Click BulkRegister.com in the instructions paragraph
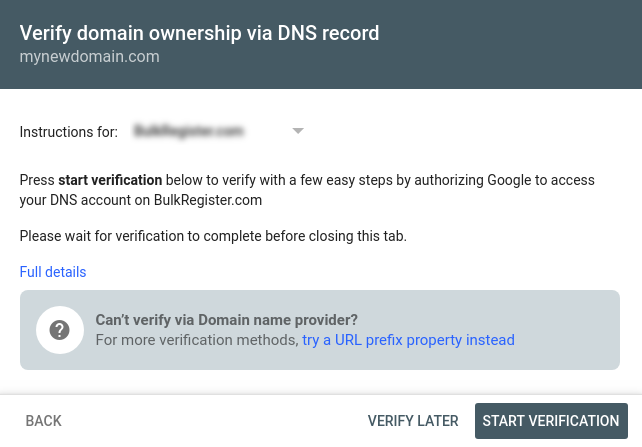 tap(208, 200)
